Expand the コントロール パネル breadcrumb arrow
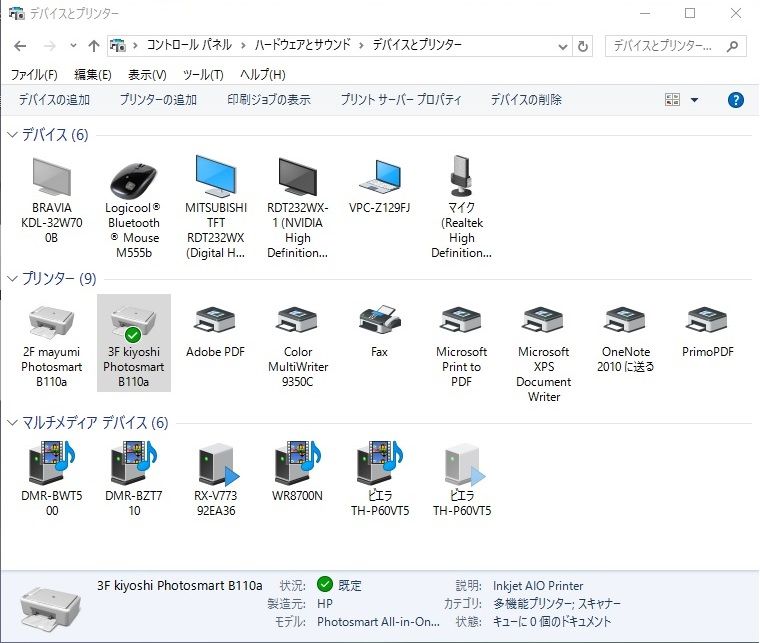Image resolution: width=760 pixels, height=643 pixels. point(242,46)
